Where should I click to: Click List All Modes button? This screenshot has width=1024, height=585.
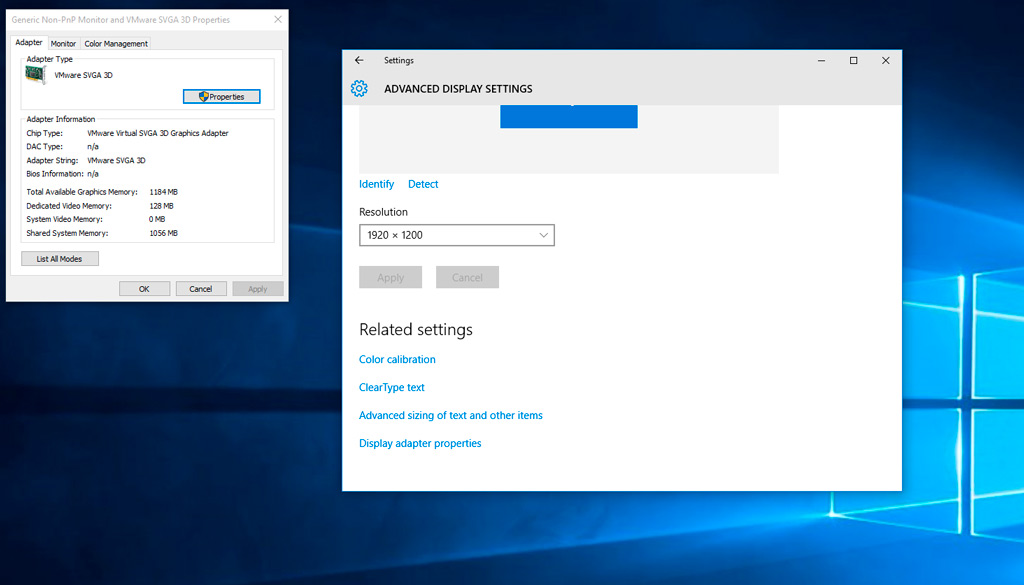[x=59, y=259]
